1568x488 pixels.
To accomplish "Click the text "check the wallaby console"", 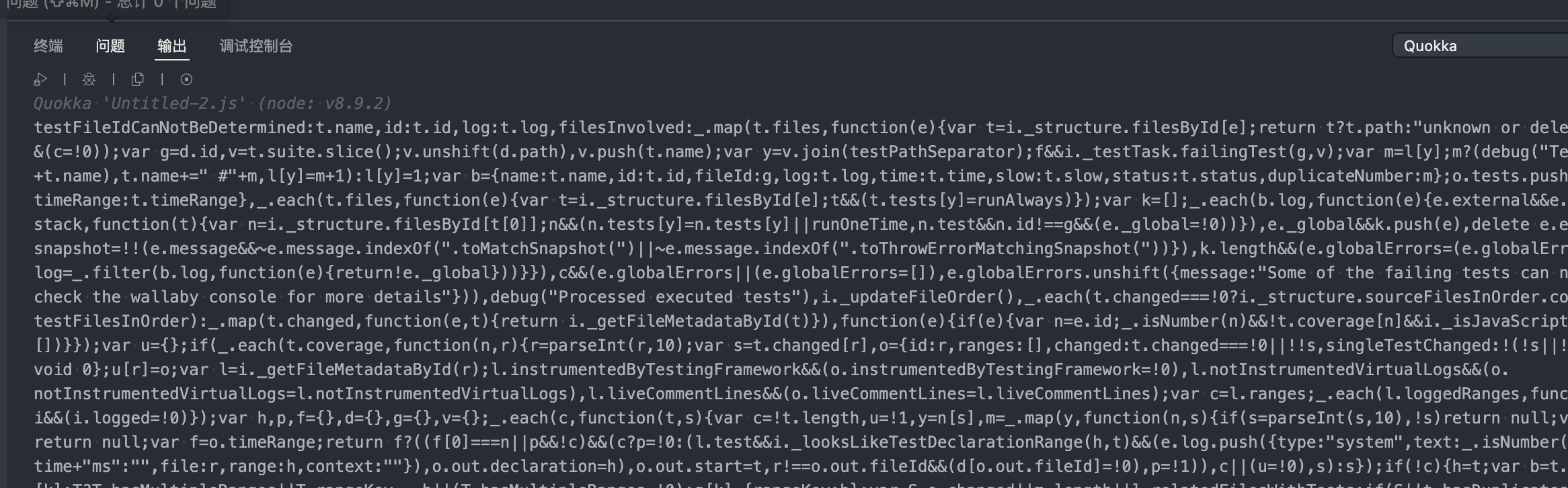I will [x=155, y=296].
